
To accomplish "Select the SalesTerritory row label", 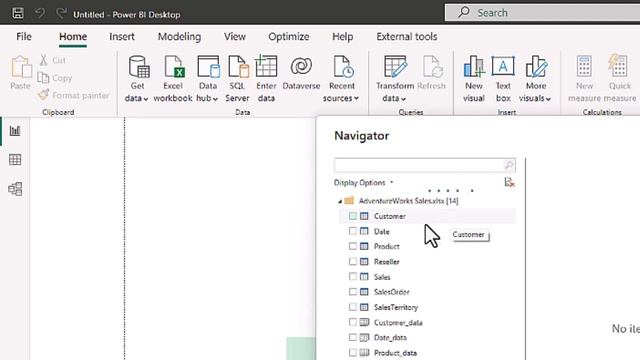I will 396,307.
